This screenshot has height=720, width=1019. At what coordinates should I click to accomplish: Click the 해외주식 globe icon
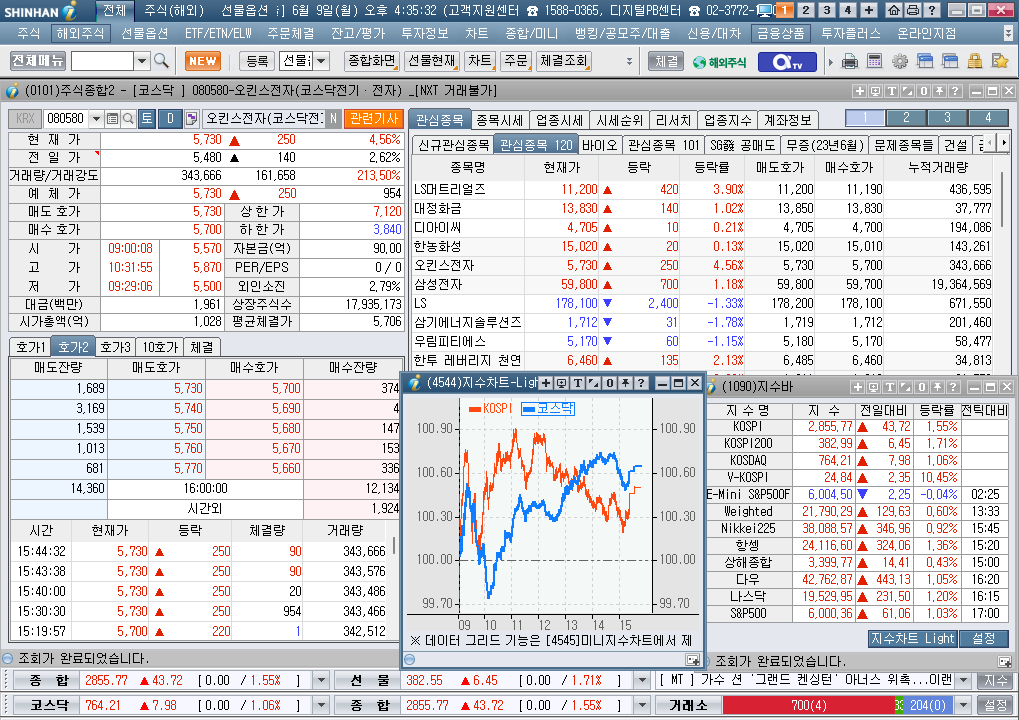(719, 62)
